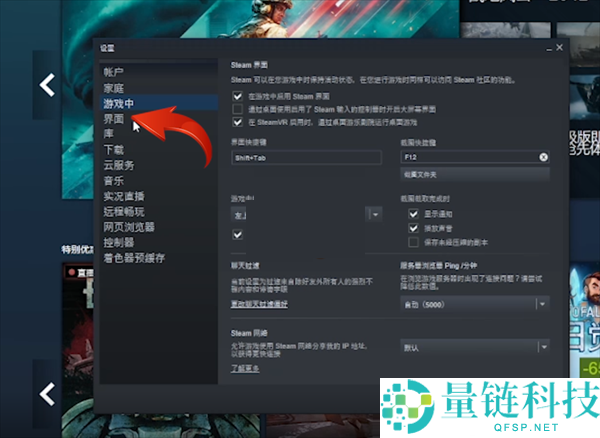Toggle 播放声音 checkbox
The width and height of the screenshot is (600, 438).
click(x=414, y=228)
